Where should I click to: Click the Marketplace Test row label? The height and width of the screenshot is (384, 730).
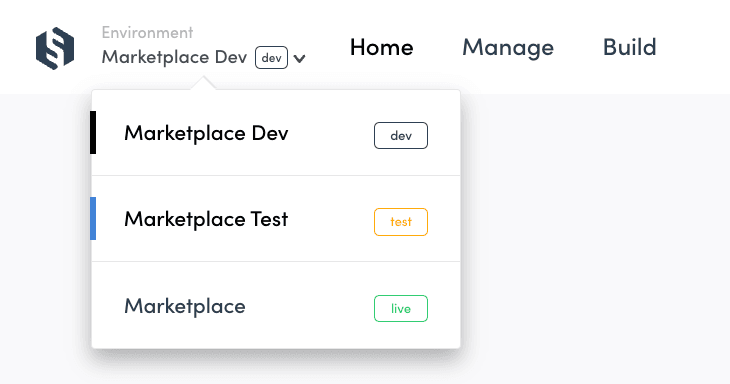206,219
